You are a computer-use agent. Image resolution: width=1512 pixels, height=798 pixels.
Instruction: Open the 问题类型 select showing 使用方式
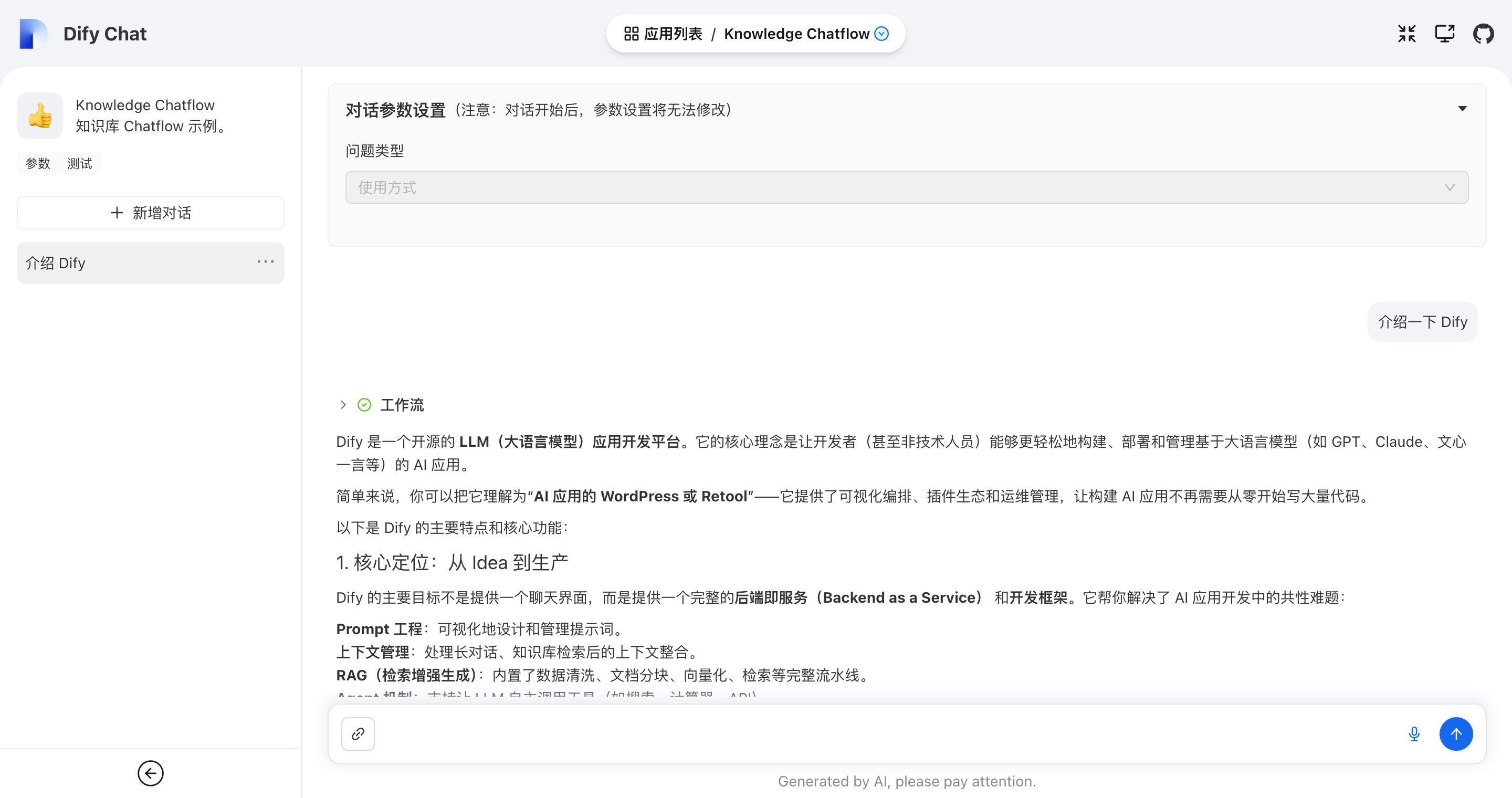(907, 188)
